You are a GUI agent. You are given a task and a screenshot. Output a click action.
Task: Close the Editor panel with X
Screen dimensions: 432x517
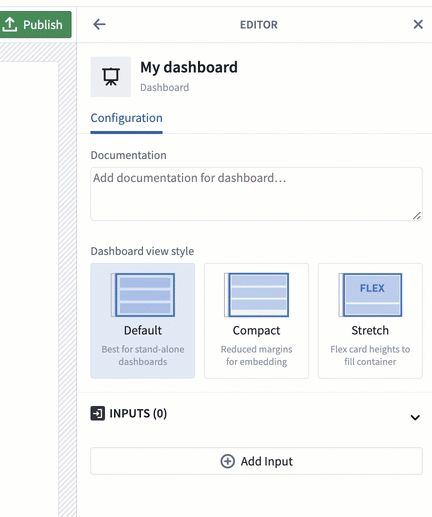[x=418, y=24]
